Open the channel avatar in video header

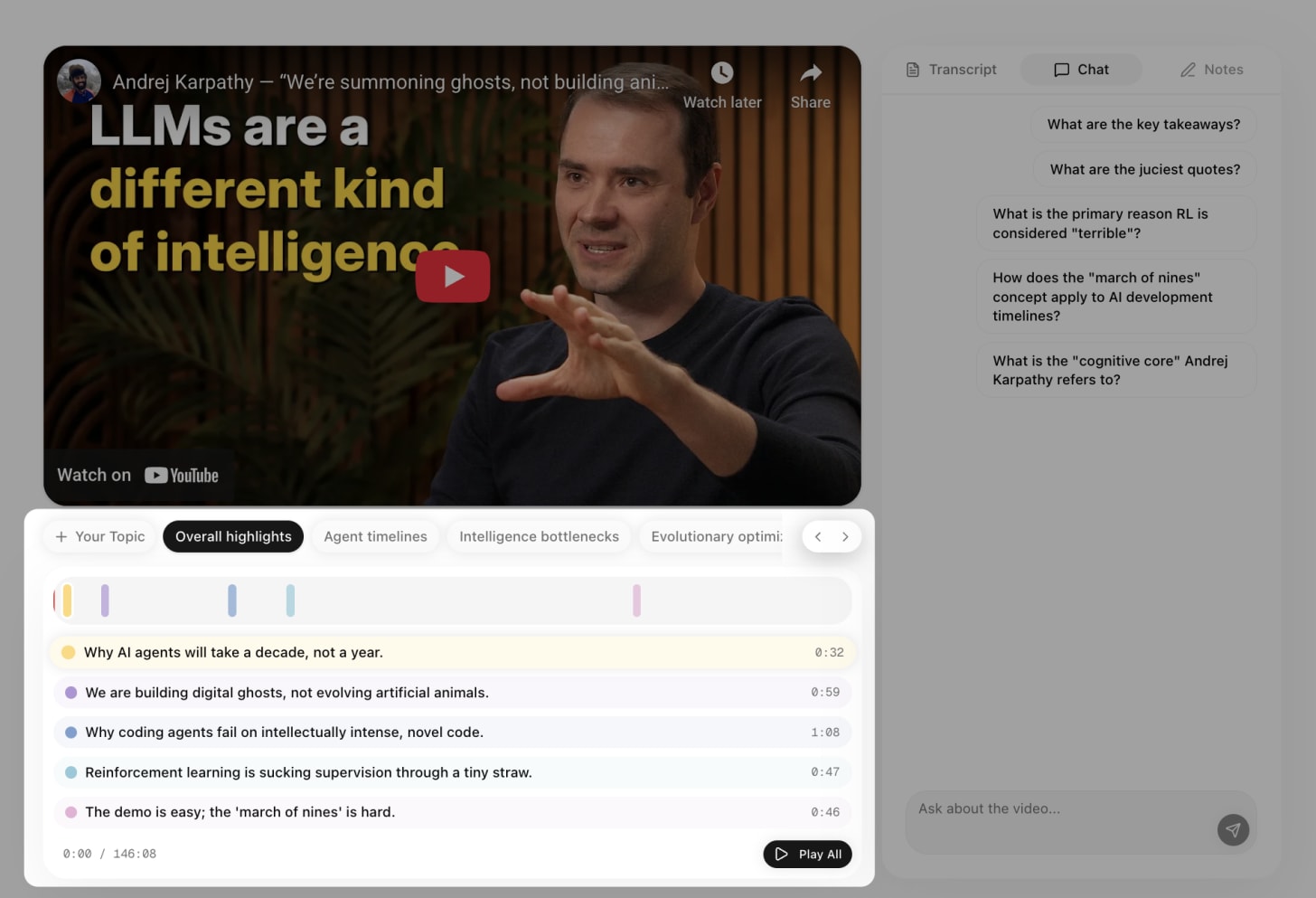coord(79,81)
